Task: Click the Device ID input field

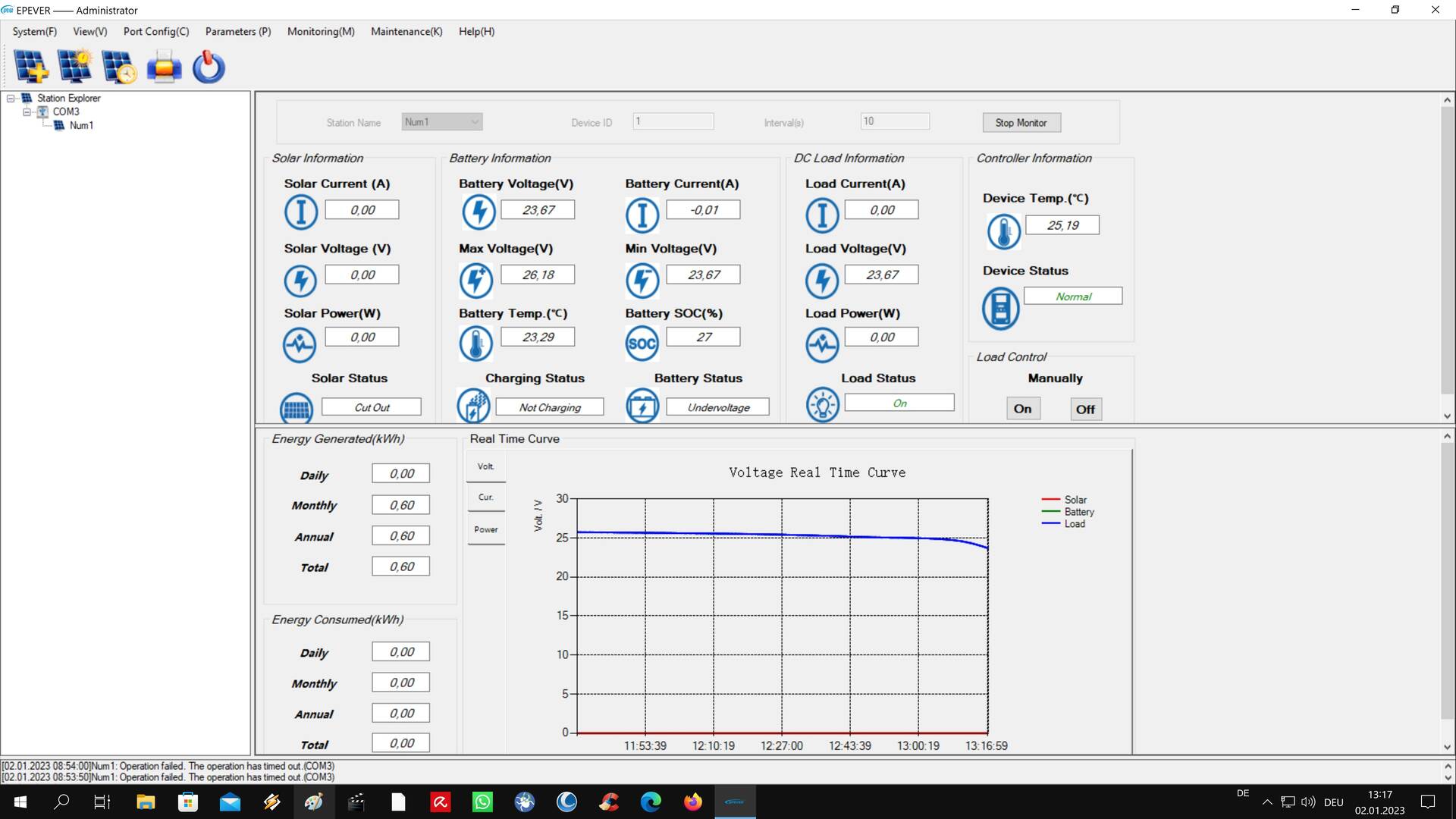Action: pyautogui.click(x=673, y=121)
